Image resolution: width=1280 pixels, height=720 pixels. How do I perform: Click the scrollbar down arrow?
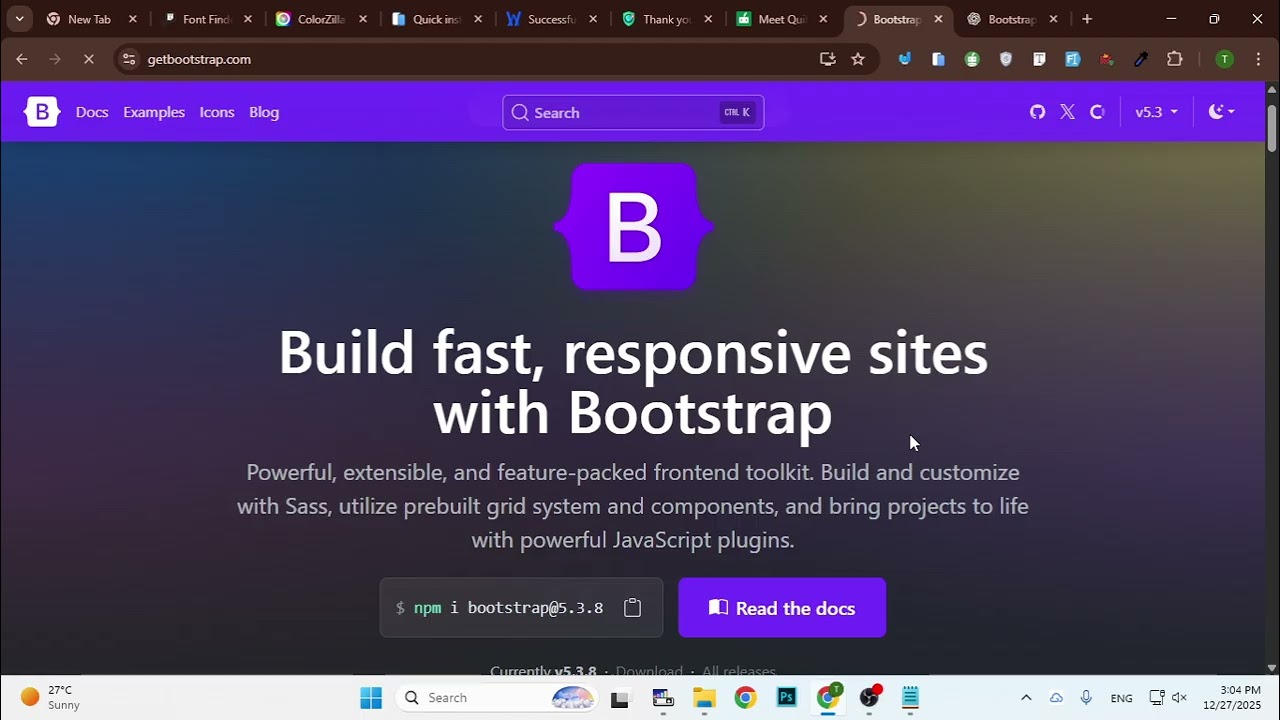point(1272,668)
